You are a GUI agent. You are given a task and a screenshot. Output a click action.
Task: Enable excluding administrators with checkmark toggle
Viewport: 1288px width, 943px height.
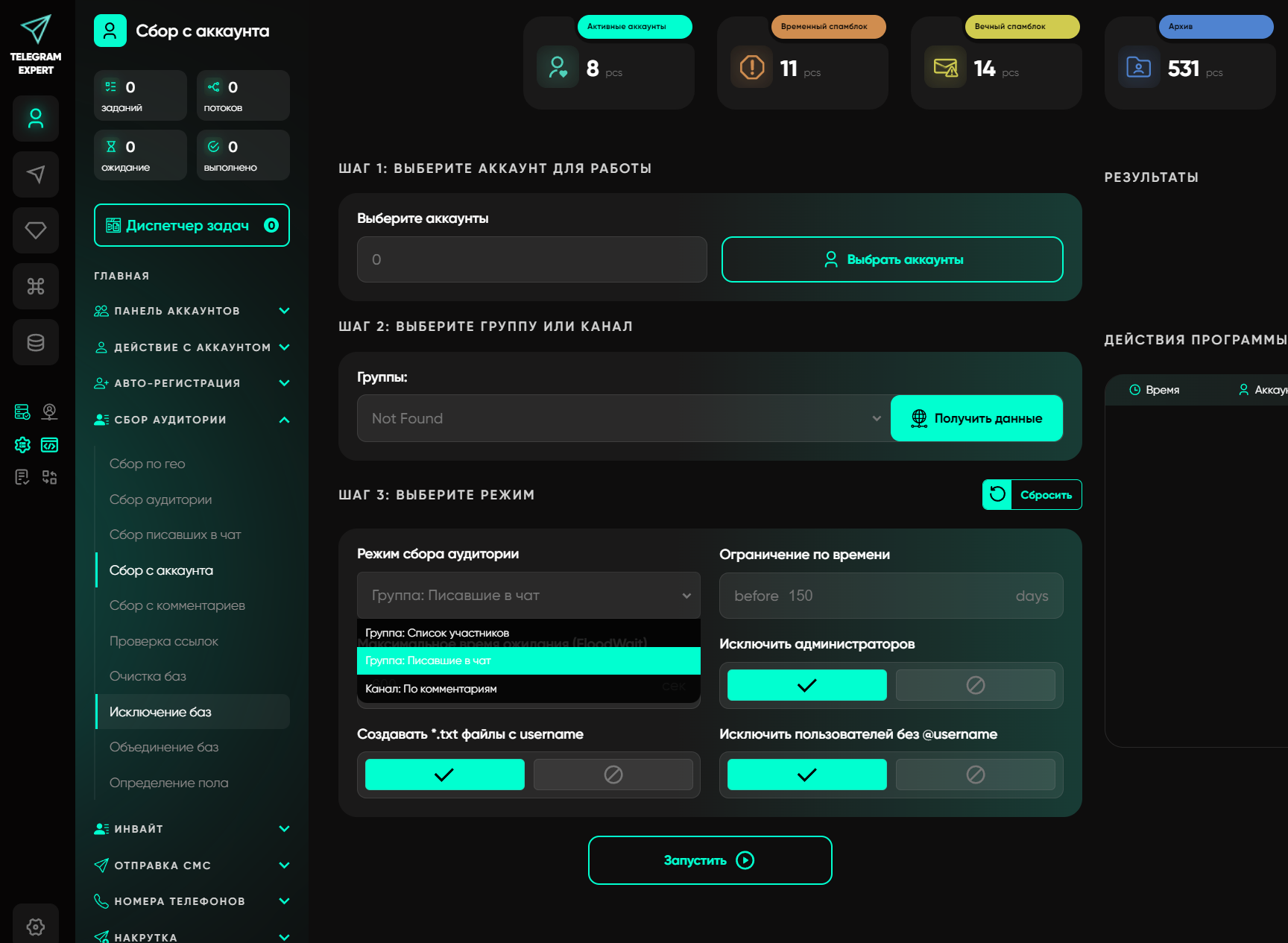point(807,685)
